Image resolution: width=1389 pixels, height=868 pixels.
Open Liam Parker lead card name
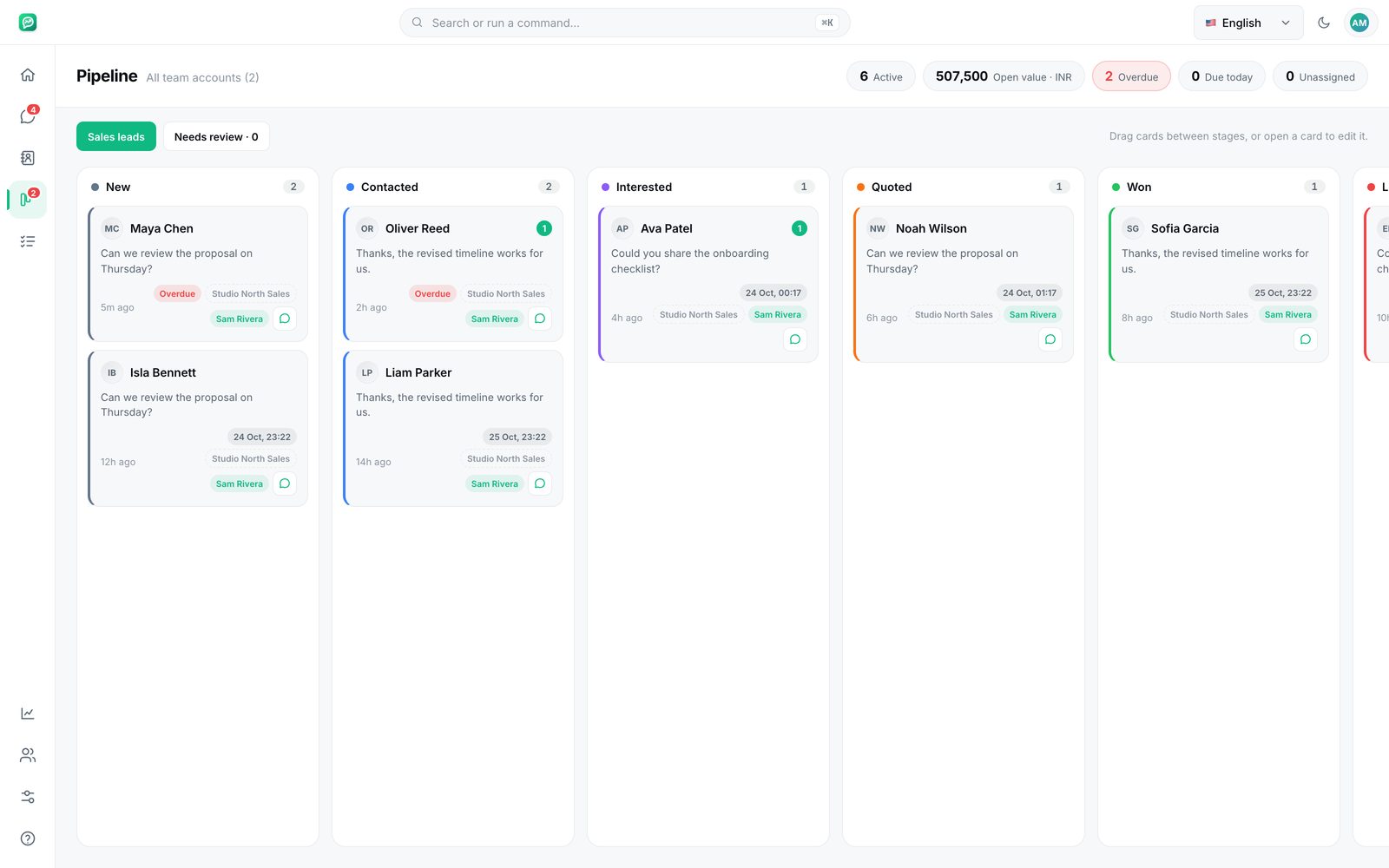(418, 372)
